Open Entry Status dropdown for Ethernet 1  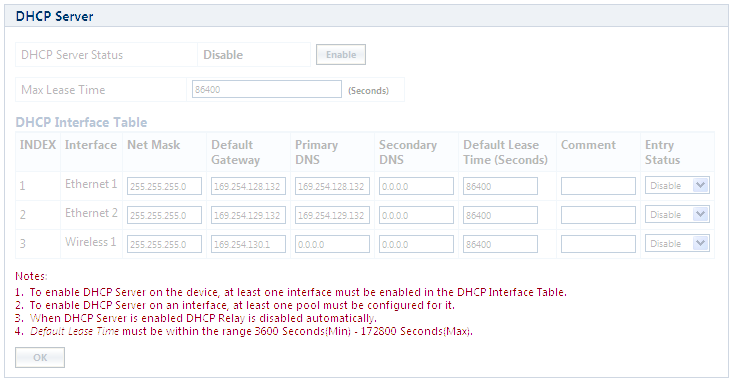(677, 185)
